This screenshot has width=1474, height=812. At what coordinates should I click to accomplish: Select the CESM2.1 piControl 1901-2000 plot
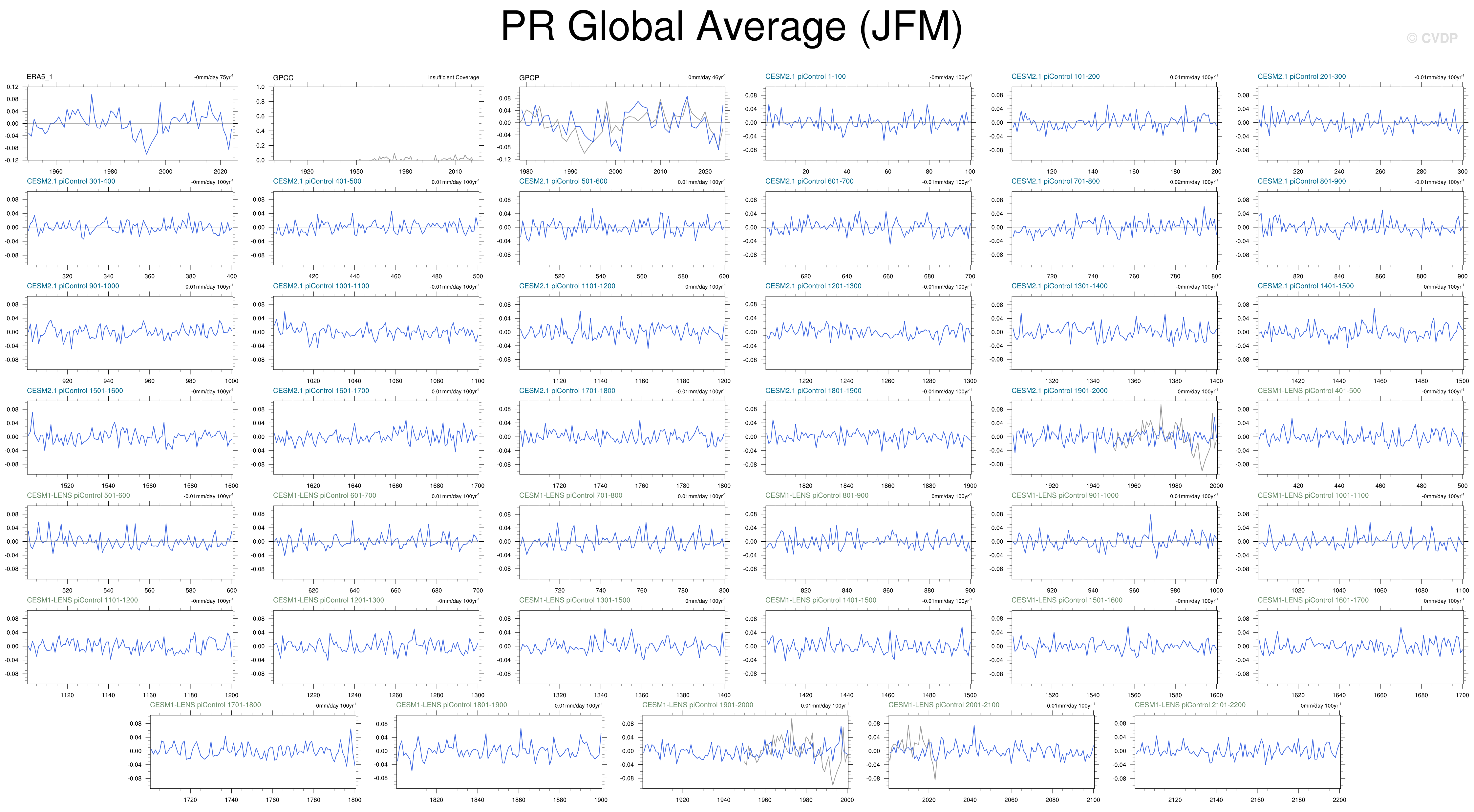(1114, 437)
